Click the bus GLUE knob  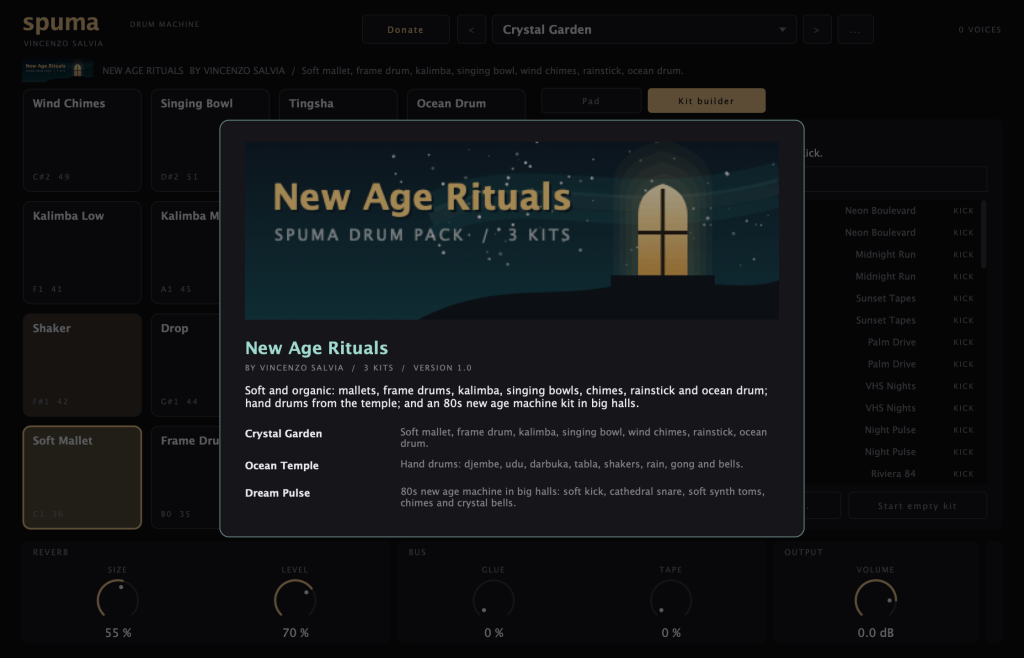click(x=494, y=599)
